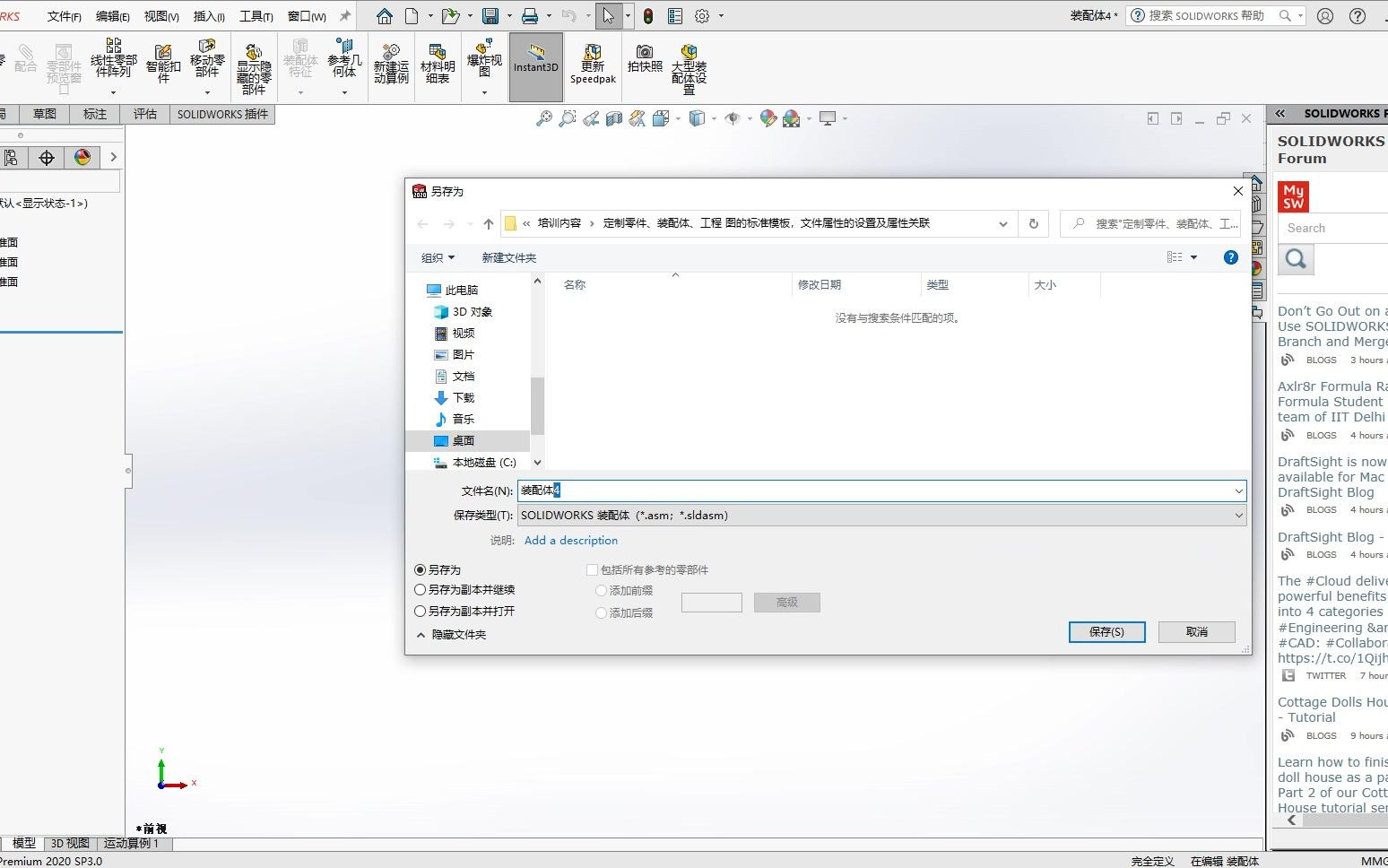This screenshot has width=1388, height=868.
Task: Click blue help icon in Save As dialog
Action: pos(1231,257)
